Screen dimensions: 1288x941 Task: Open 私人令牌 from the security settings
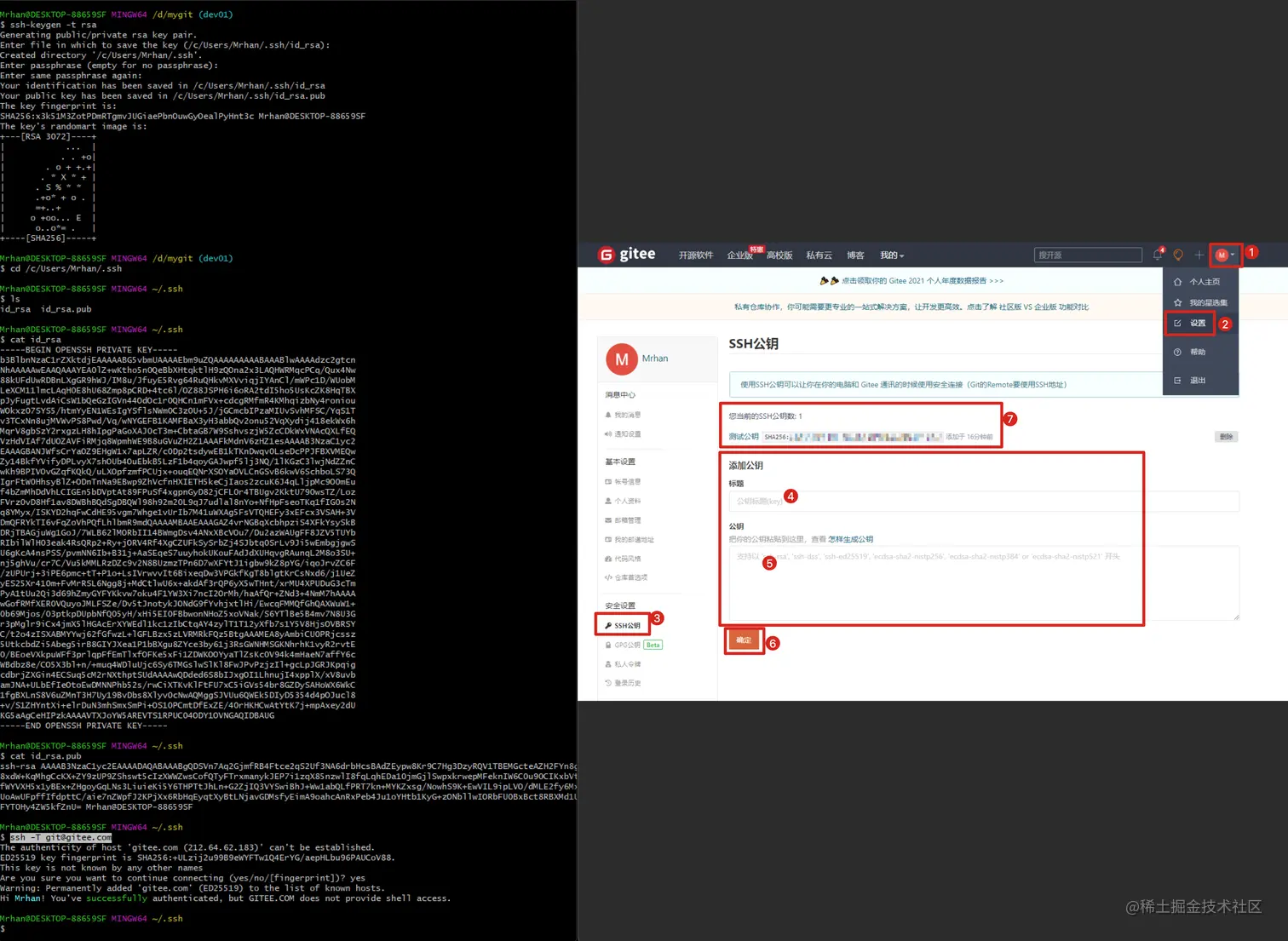(628, 663)
